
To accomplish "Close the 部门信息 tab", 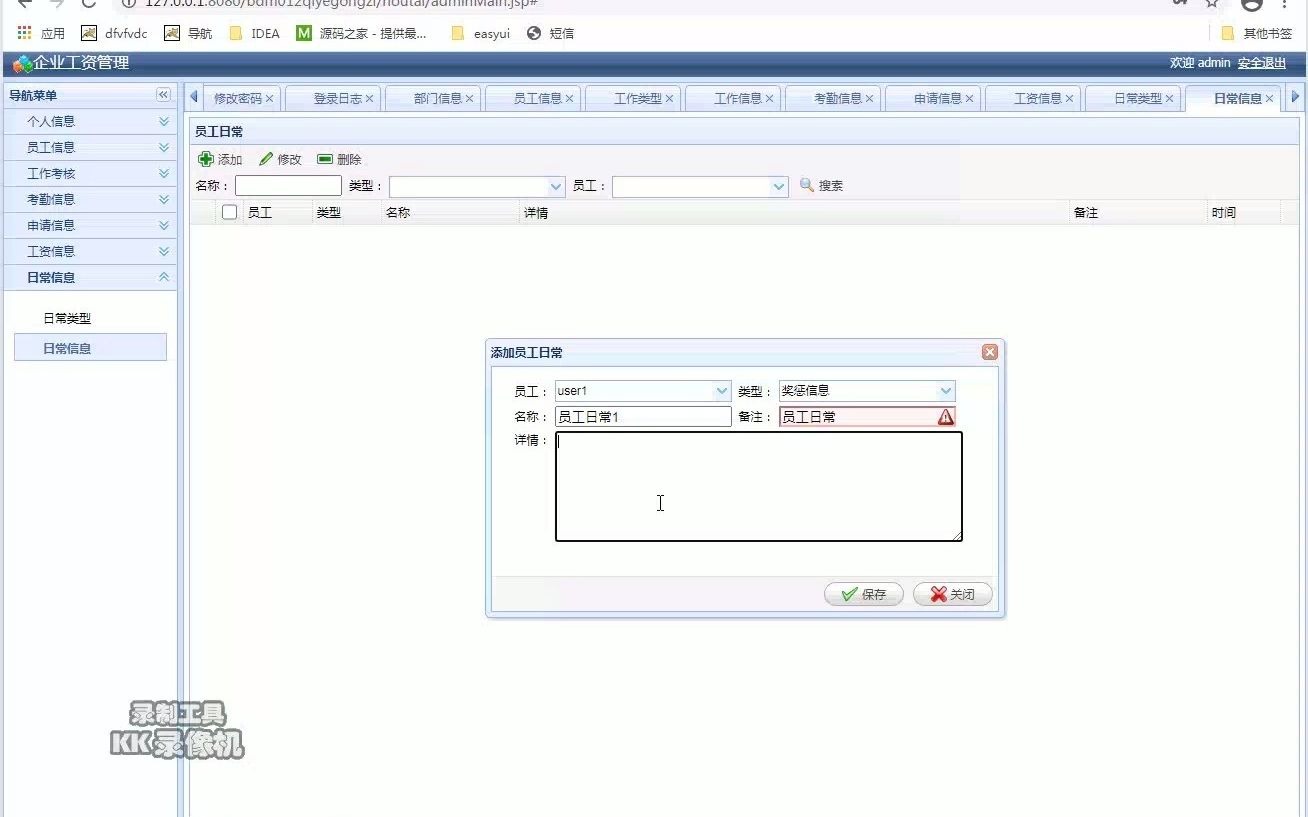I will pyautogui.click(x=469, y=99).
